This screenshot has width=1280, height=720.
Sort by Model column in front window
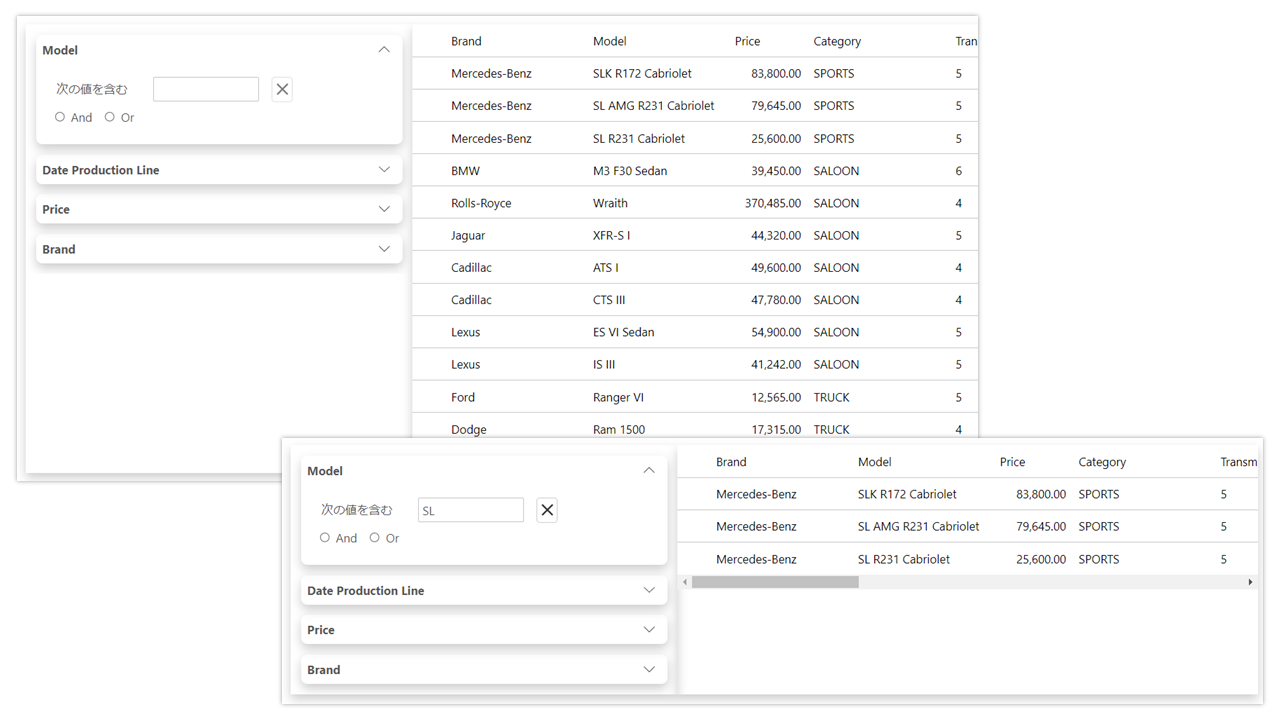tap(875, 462)
